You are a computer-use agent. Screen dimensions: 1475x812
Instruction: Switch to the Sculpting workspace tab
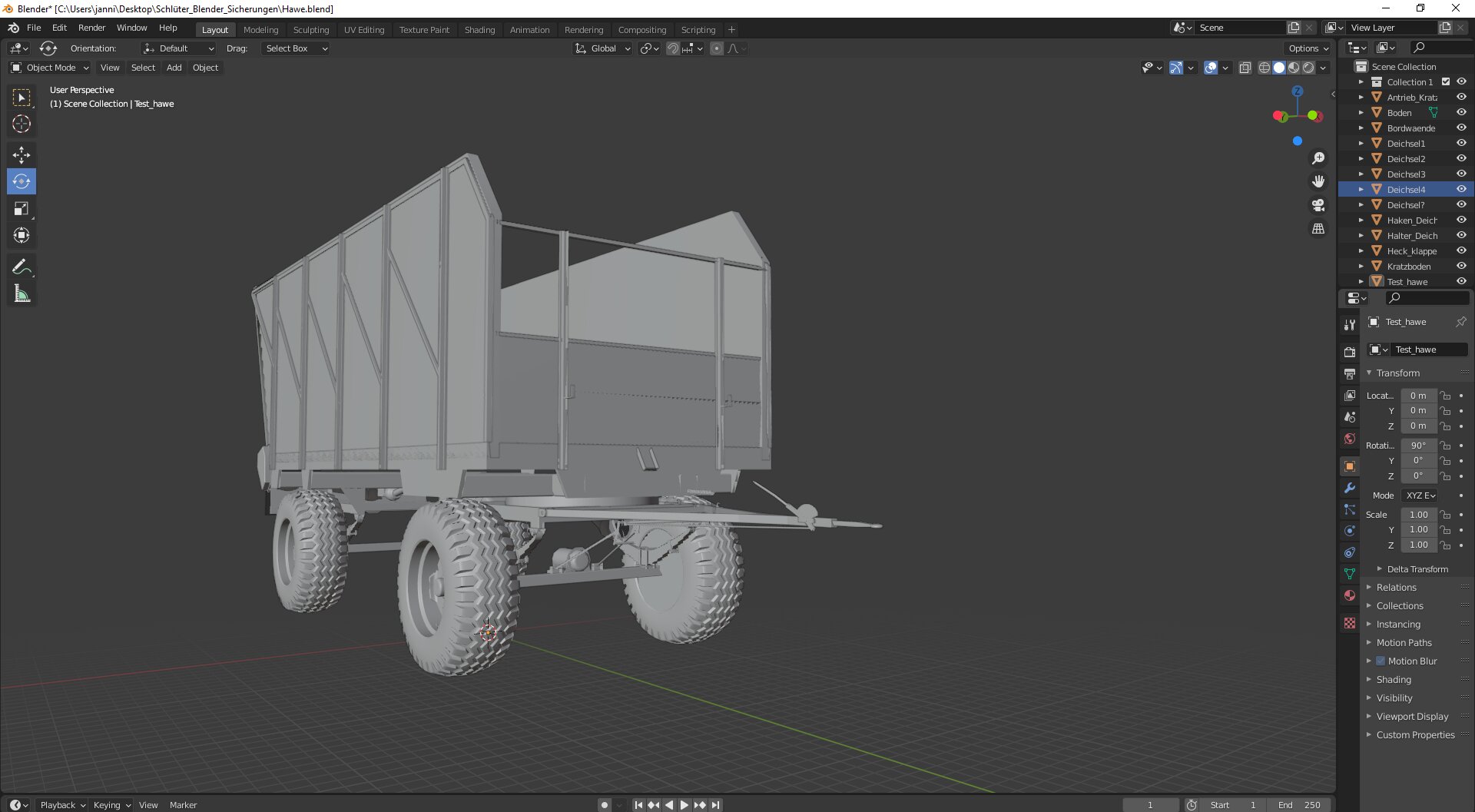pyautogui.click(x=310, y=30)
